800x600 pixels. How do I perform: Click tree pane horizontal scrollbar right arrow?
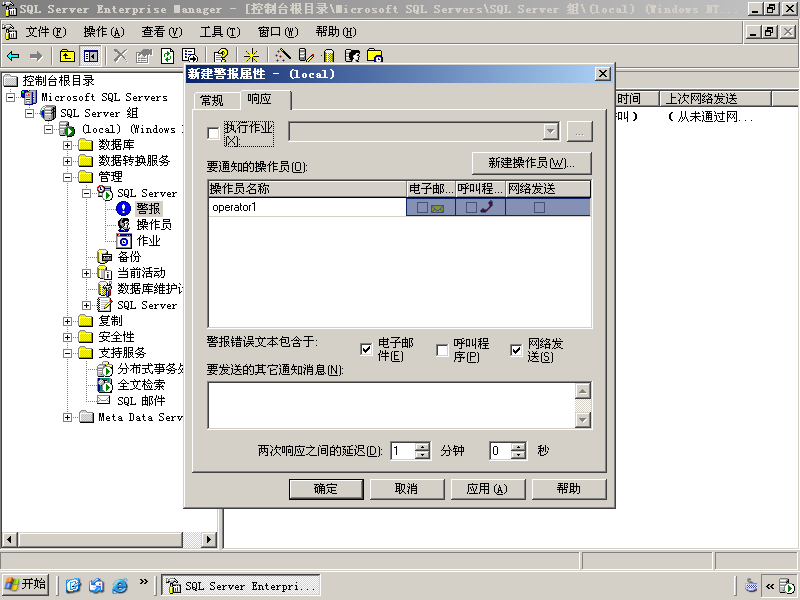pyautogui.click(x=208, y=539)
